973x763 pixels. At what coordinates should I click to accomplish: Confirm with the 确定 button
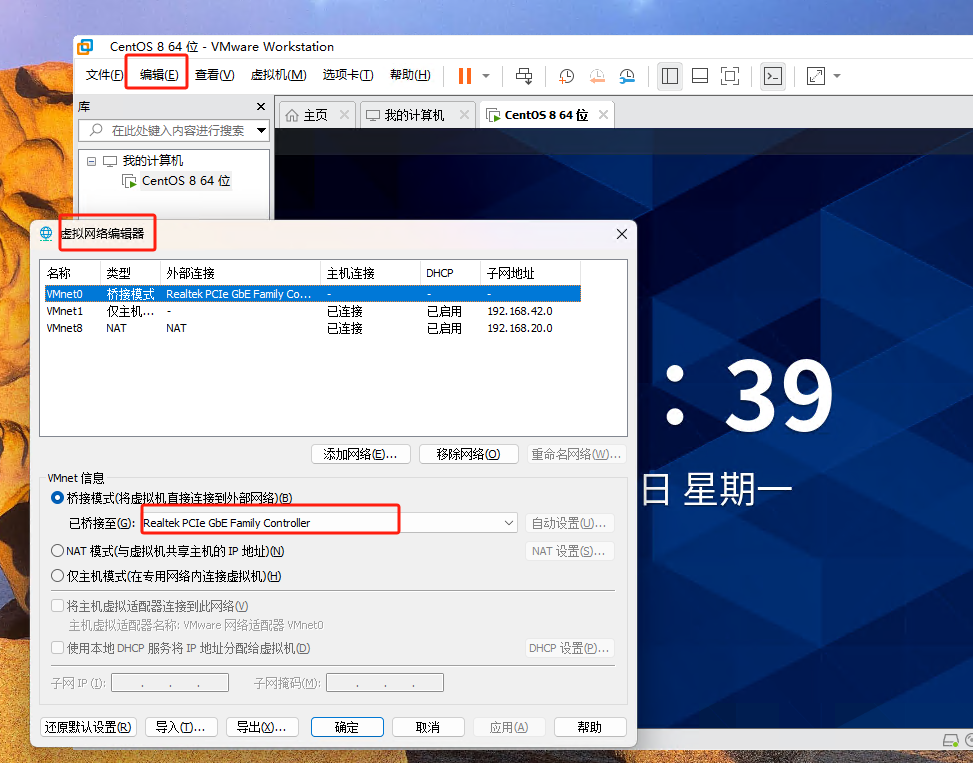[x=347, y=727]
